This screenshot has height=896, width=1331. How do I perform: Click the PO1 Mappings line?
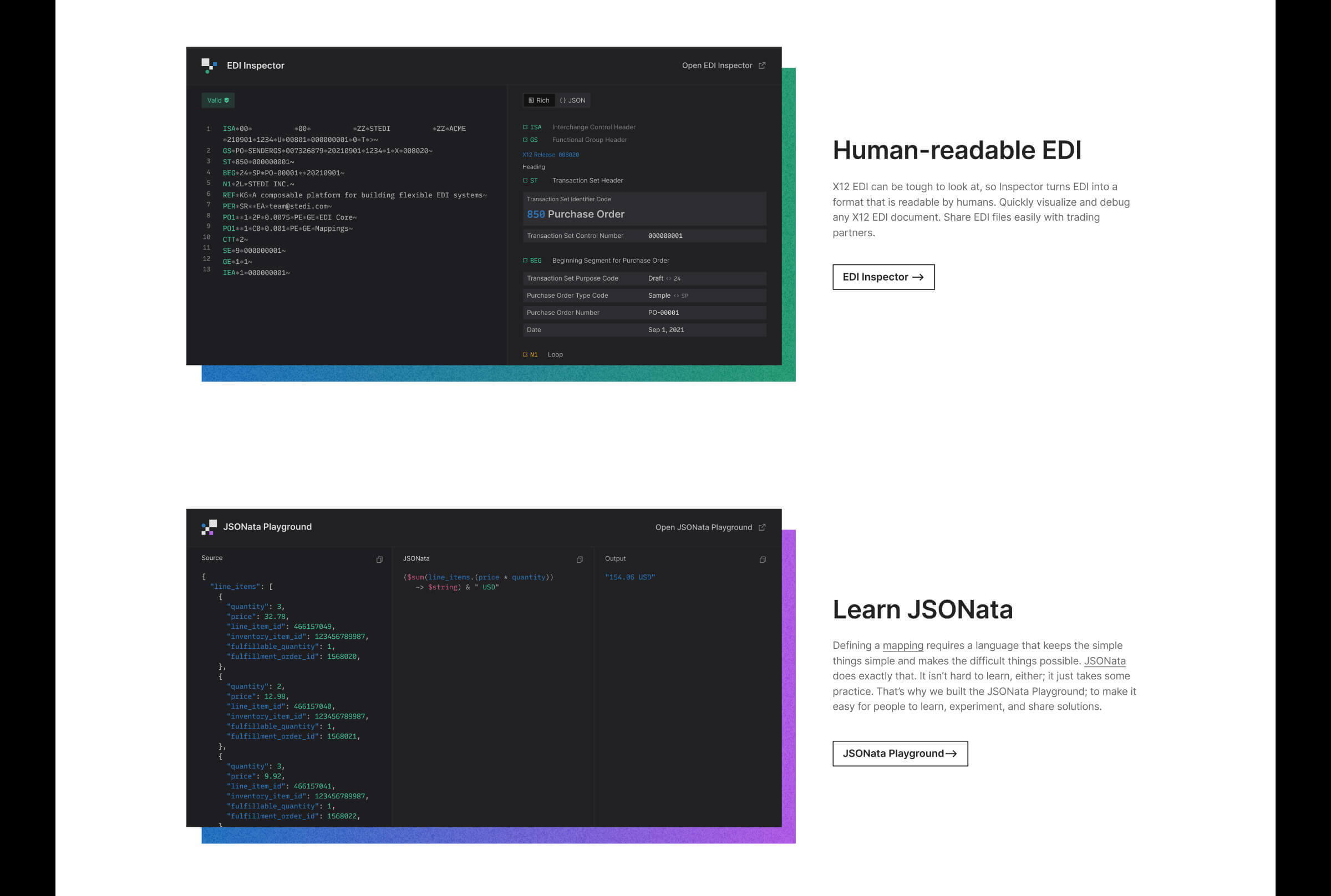pyautogui.click(x=287, y=228)
